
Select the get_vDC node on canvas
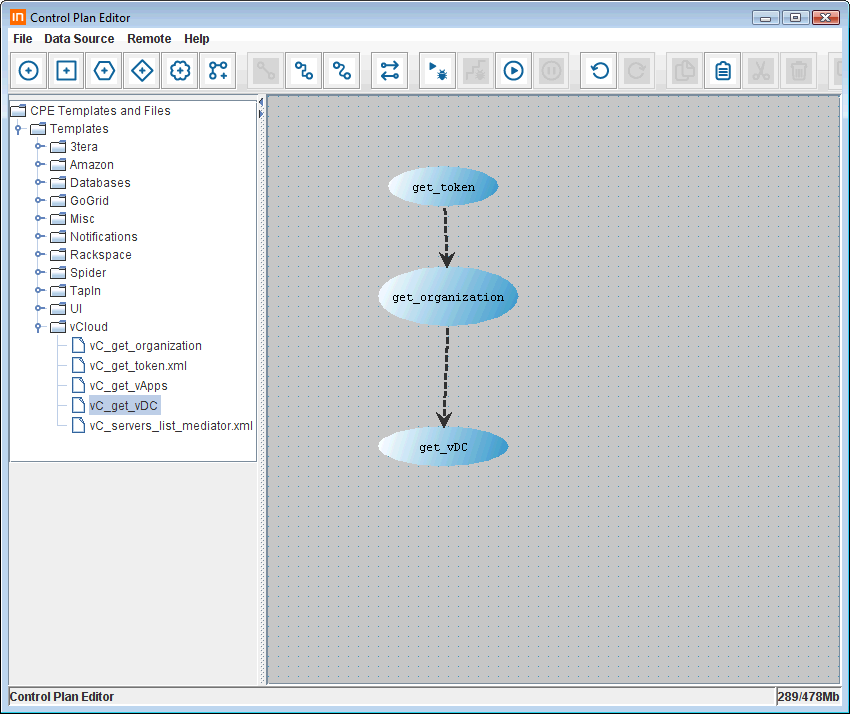[x=443, y=447]
